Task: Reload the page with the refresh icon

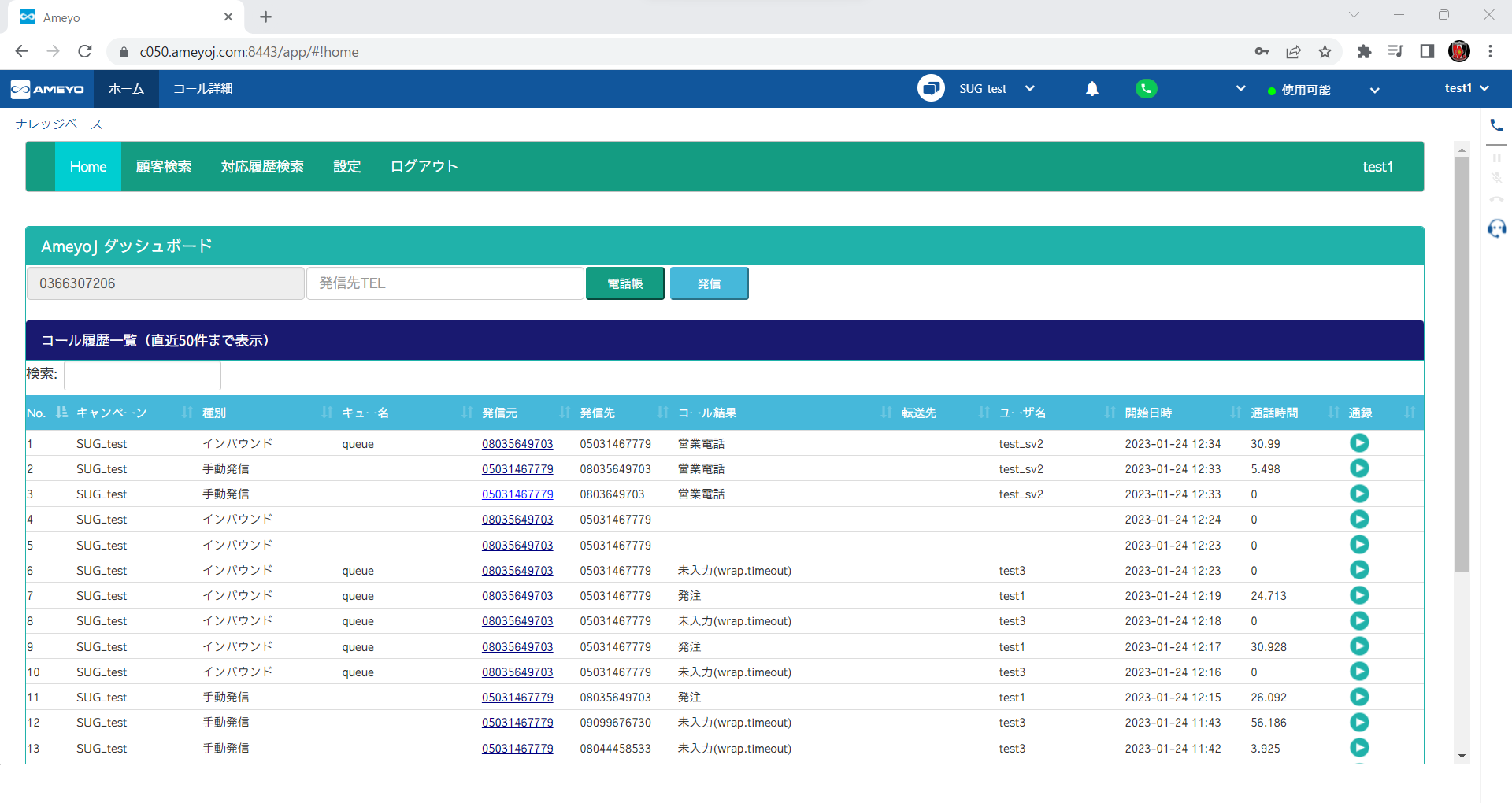Action: tap(85, 52)
